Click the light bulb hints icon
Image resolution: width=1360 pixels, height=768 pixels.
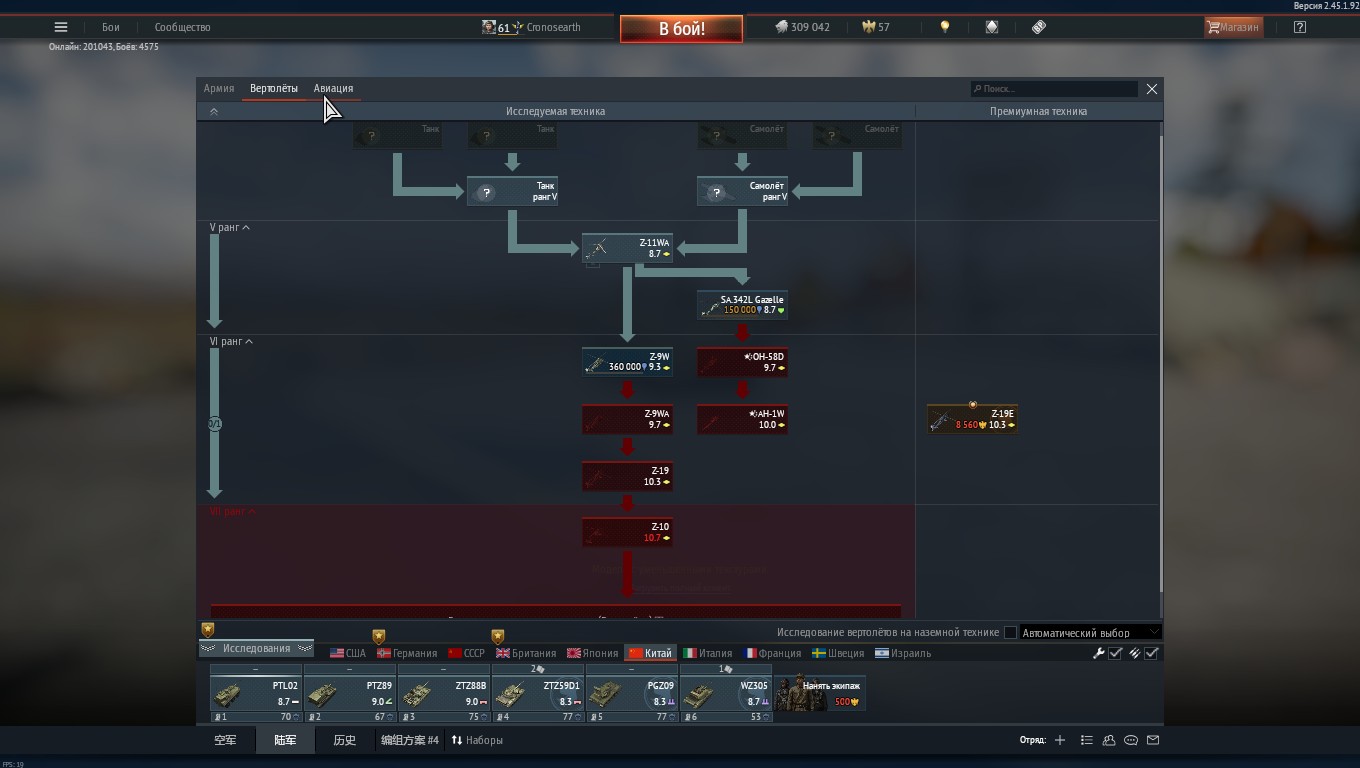pyautogui.click(x=944, y=27)
